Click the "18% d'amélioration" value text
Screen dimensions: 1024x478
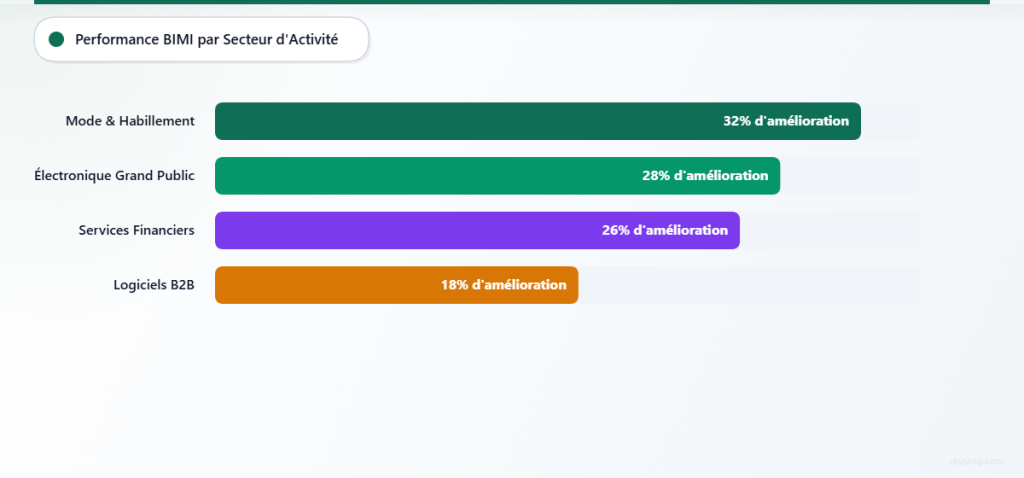503,285
